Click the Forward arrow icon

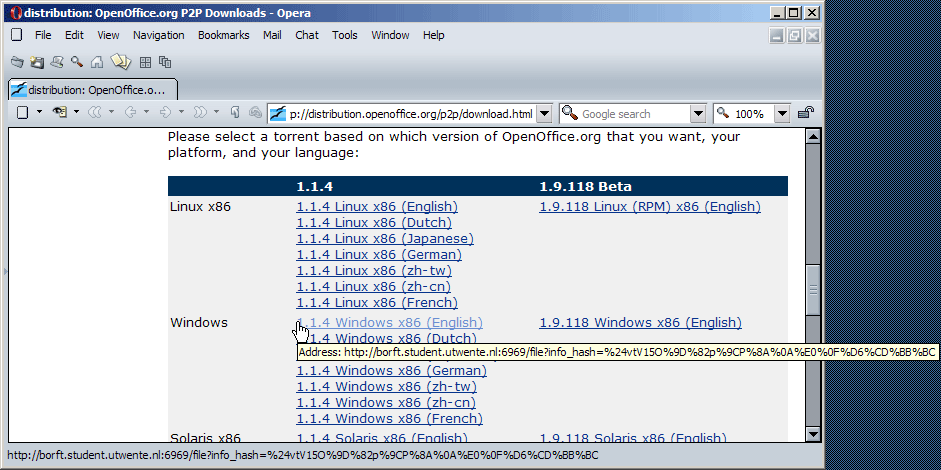pos(165,112)
